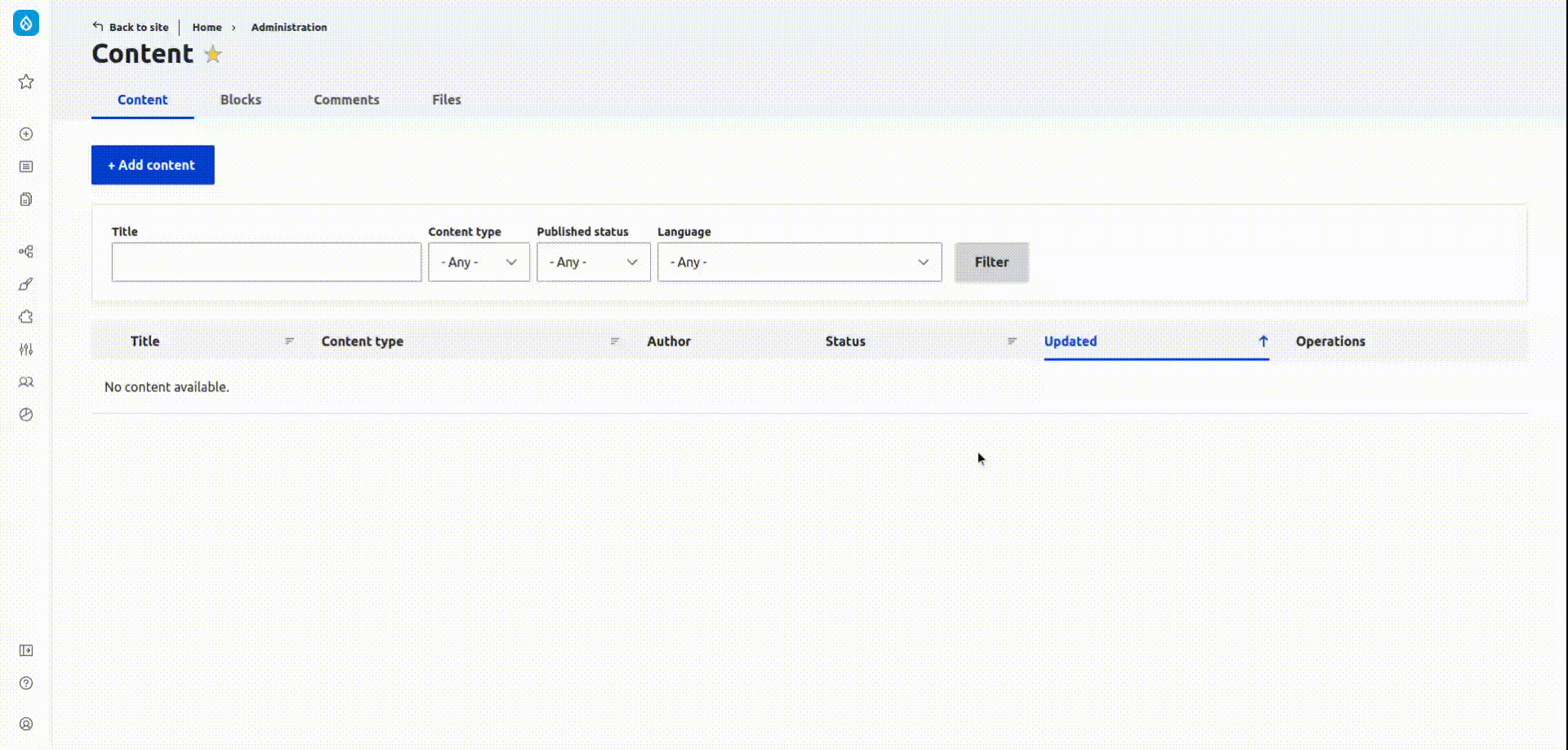Click the Add content button
Screen dimensions: 1568x750
pyautogui.click(x=153, y=165)
